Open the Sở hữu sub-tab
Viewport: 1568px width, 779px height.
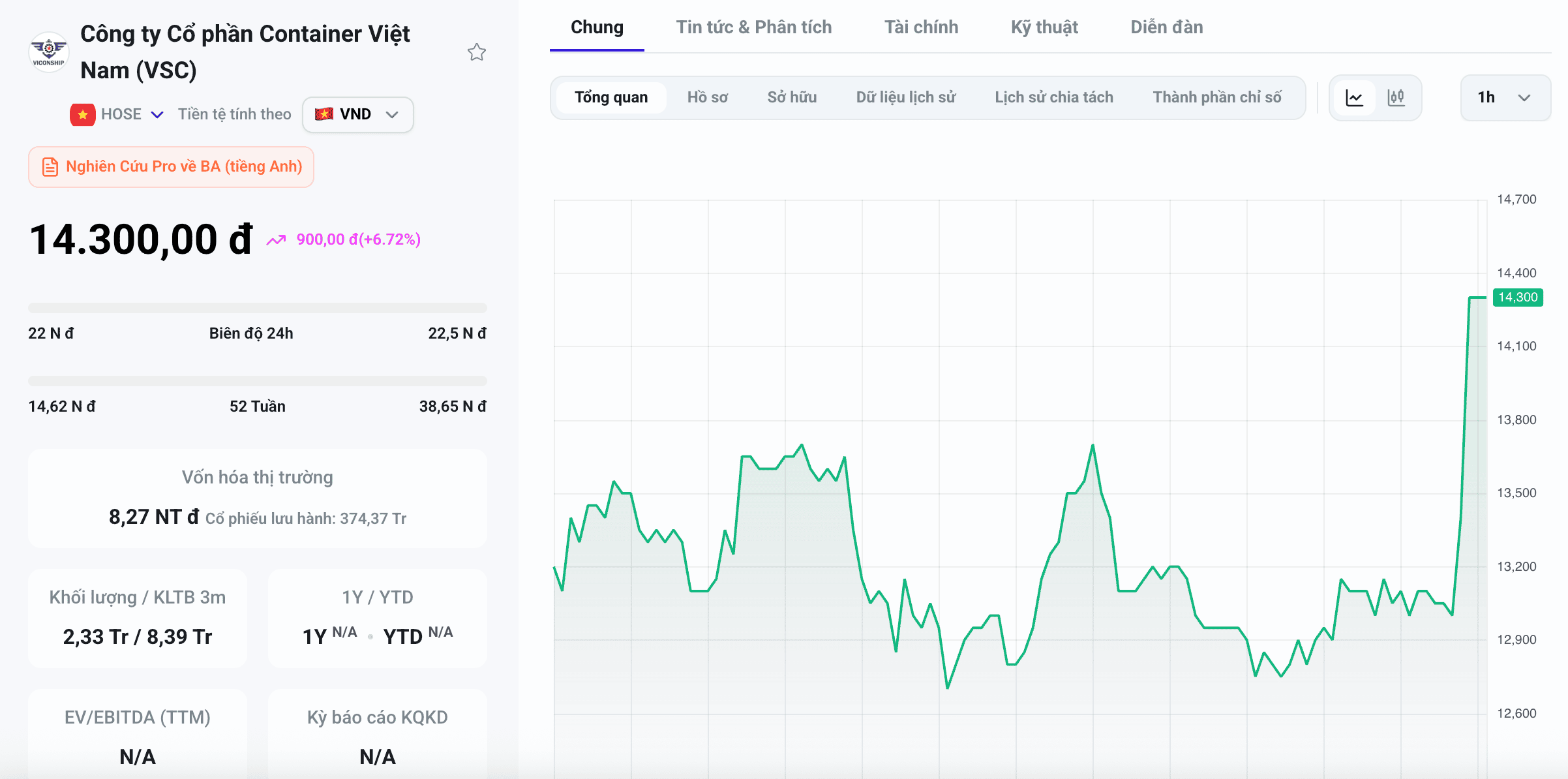(792, 98)
